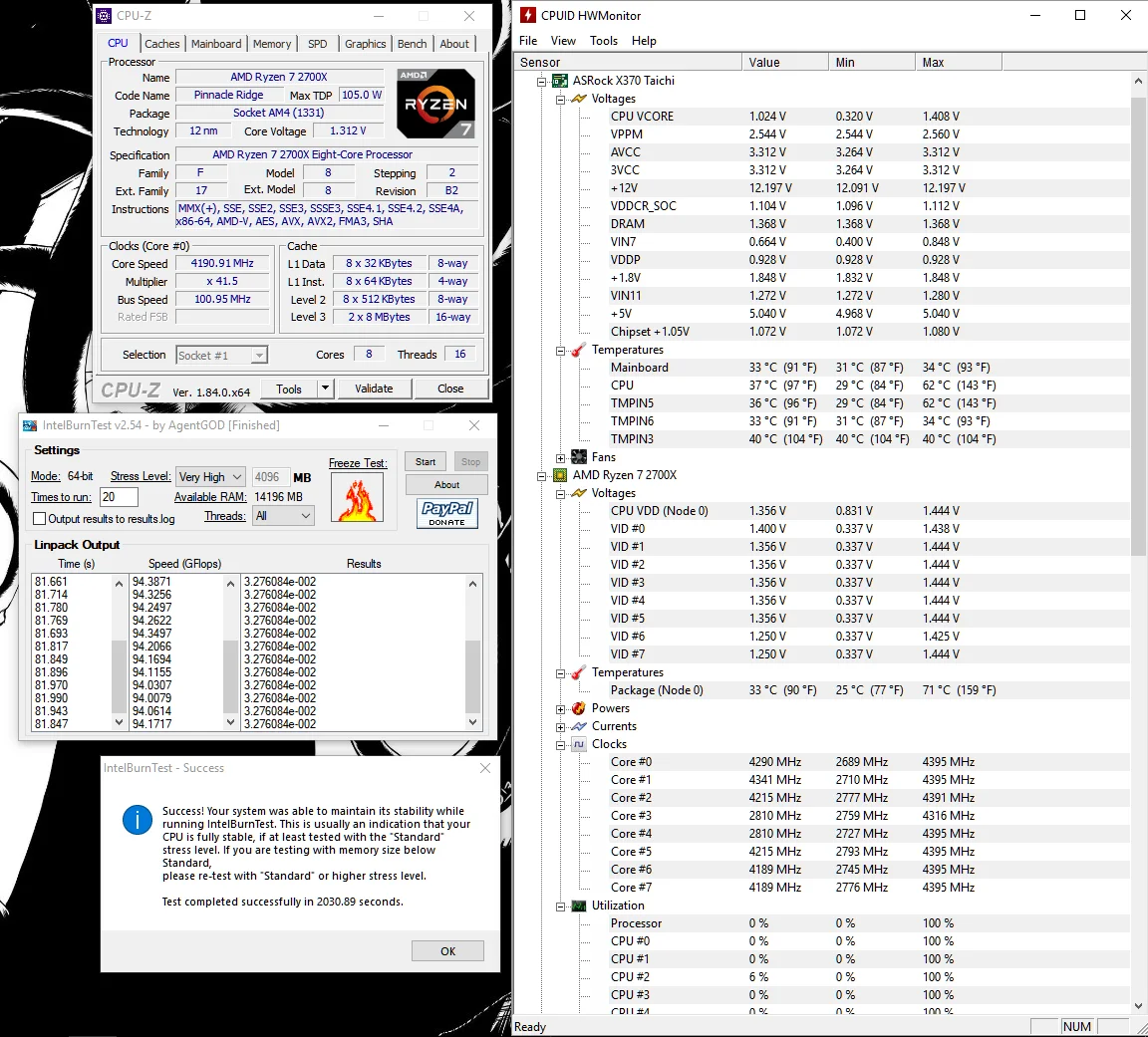Viewport: 1148px width, 1037px height.
Task: Click the AMD Ryzen 7 2700X chip icon
Action: [560, 475]
